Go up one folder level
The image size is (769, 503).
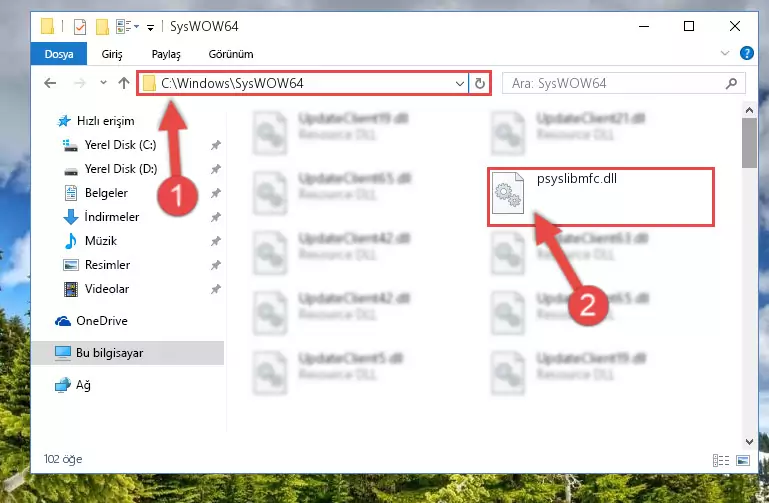(124, 83)
